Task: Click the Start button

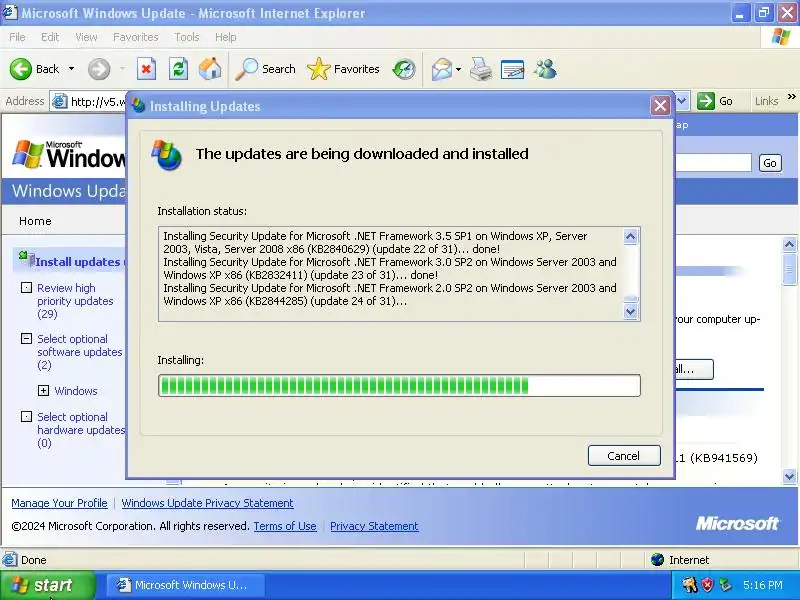Action: 48,585
